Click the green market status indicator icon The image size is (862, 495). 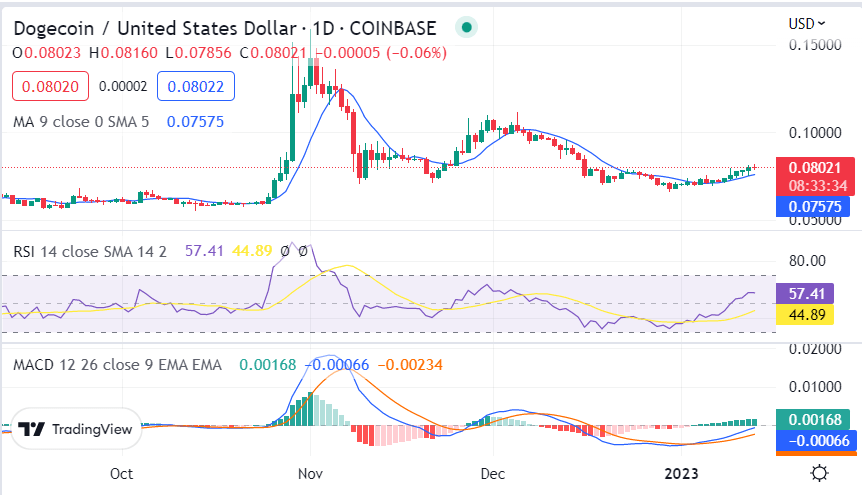click(466, 26)
